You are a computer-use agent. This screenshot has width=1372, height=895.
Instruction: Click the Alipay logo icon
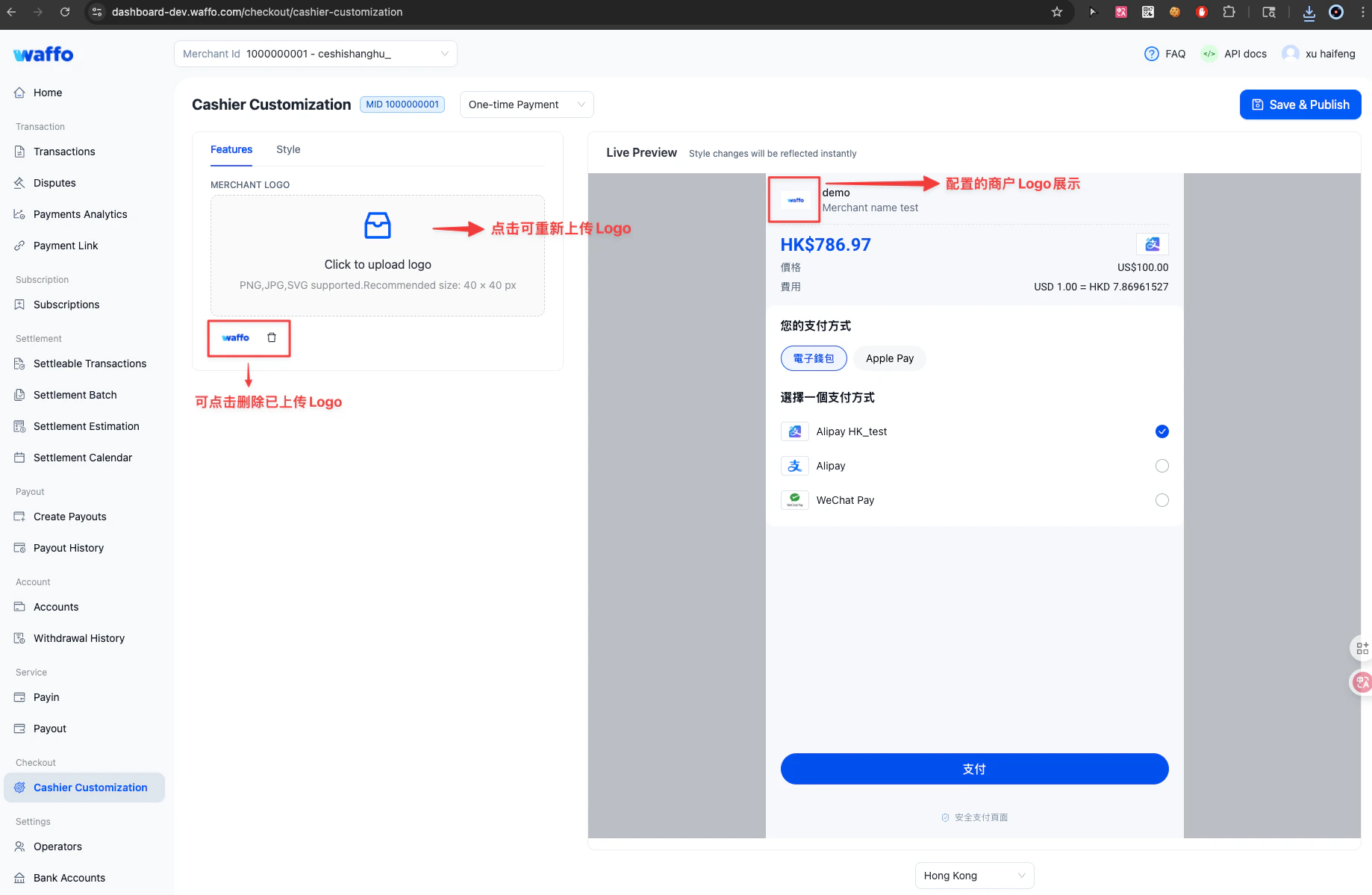pos(795,466)
